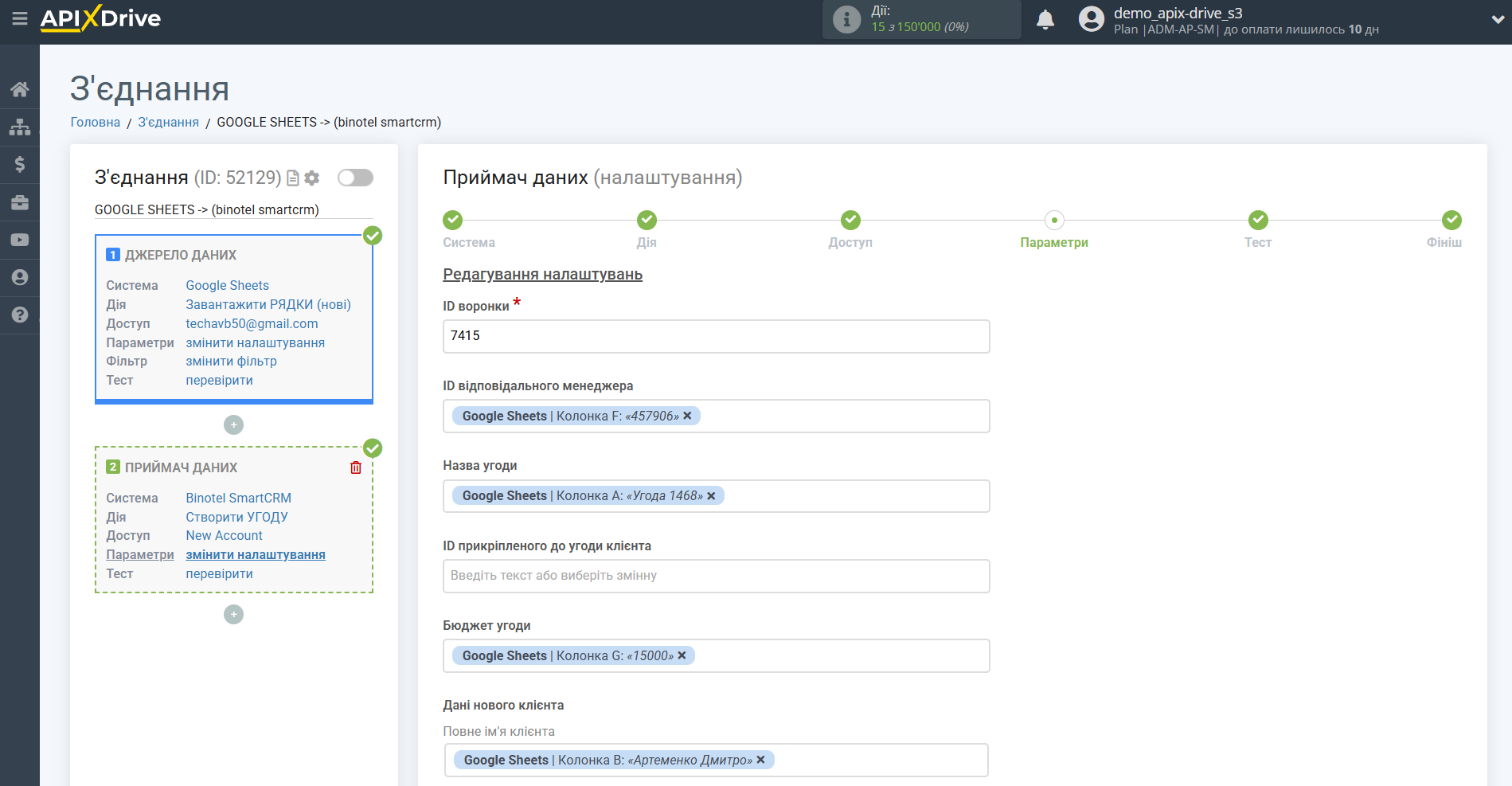Add a step after the data source block

coord(233,425)
